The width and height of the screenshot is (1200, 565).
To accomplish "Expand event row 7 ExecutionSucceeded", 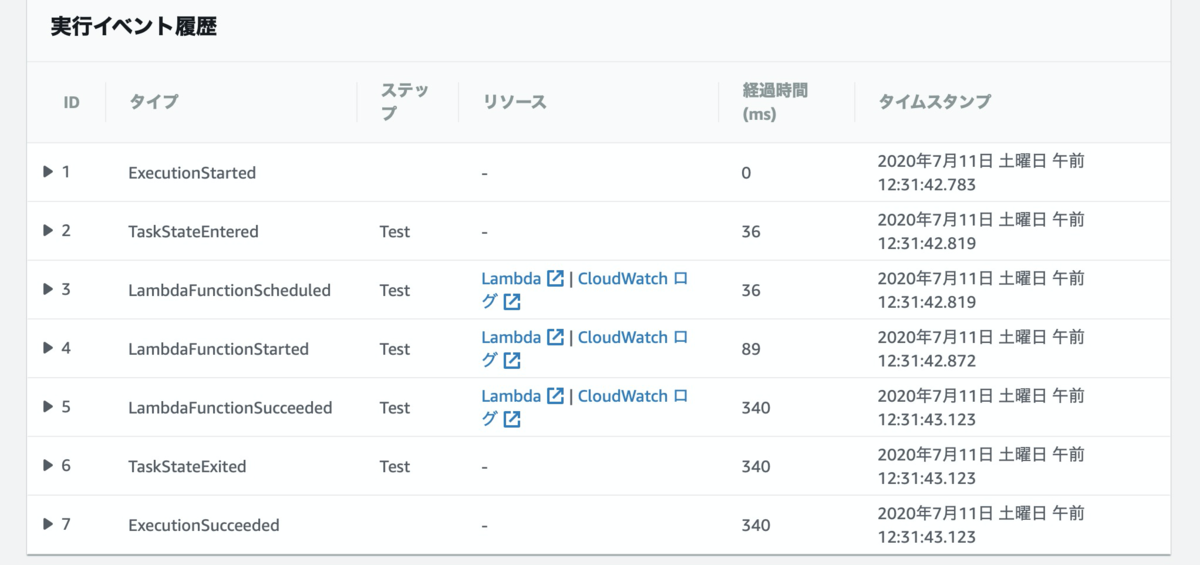I will click(x=48, y=524).
